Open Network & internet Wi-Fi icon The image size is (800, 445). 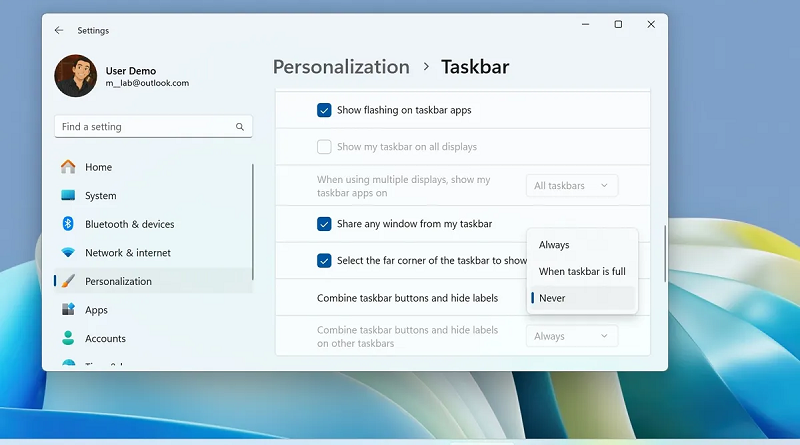point(68,253)
